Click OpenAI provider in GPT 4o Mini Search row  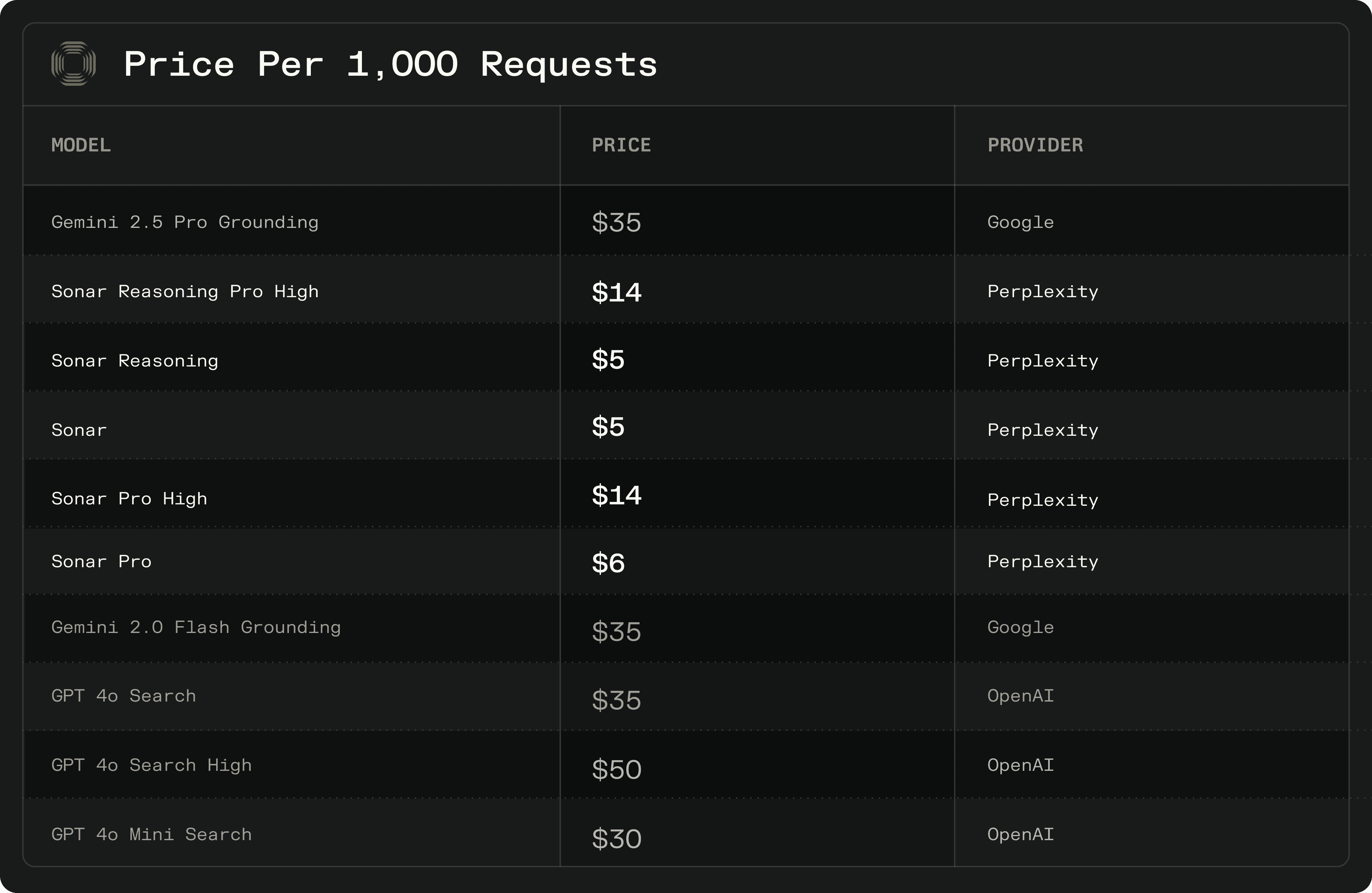pos(1020,834)
